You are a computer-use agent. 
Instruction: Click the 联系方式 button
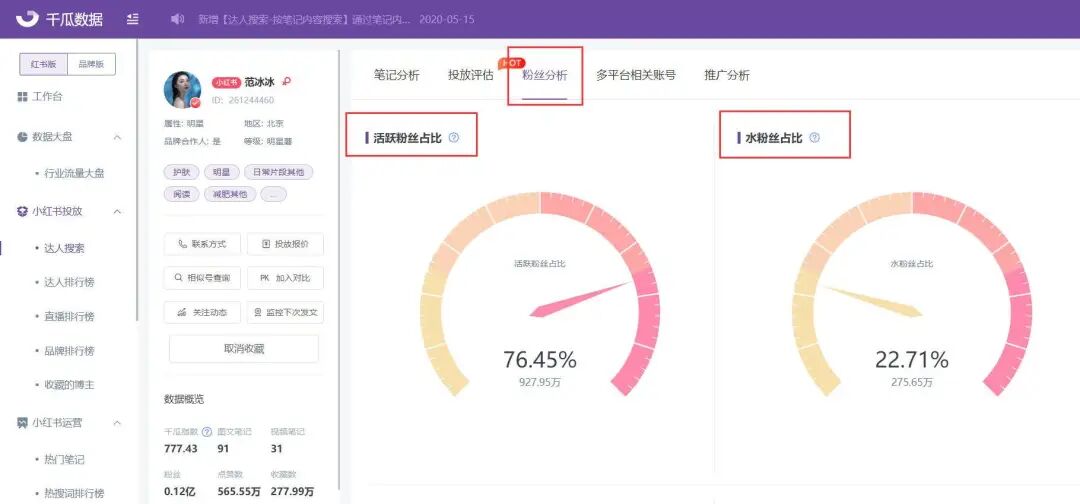pos(202,244)
